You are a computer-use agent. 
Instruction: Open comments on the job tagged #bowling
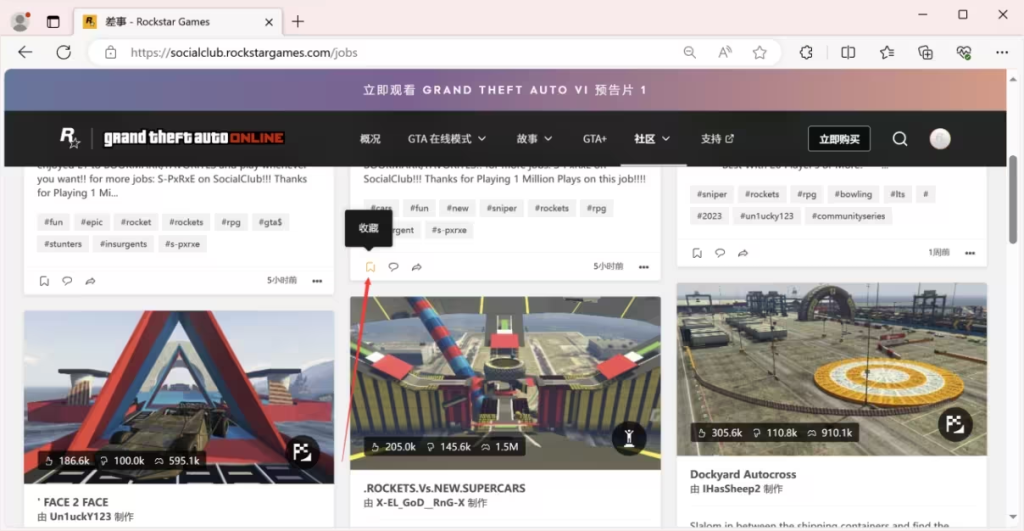(x=720, y=253)
